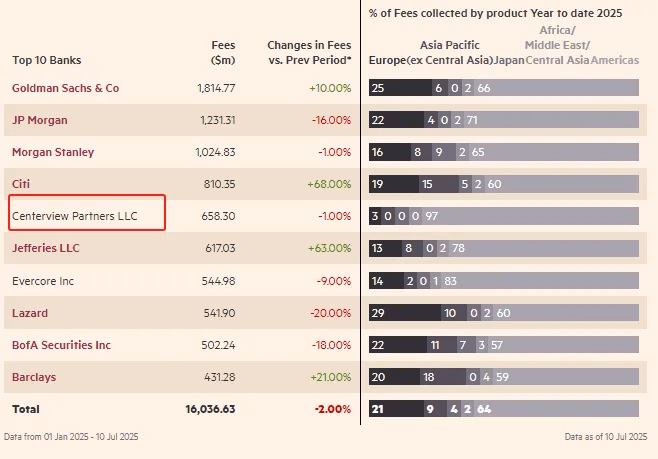Click Total Americas bar segment 64
Image resolution: width=658 pixels, height=459 pixels.
pos(556,409)
